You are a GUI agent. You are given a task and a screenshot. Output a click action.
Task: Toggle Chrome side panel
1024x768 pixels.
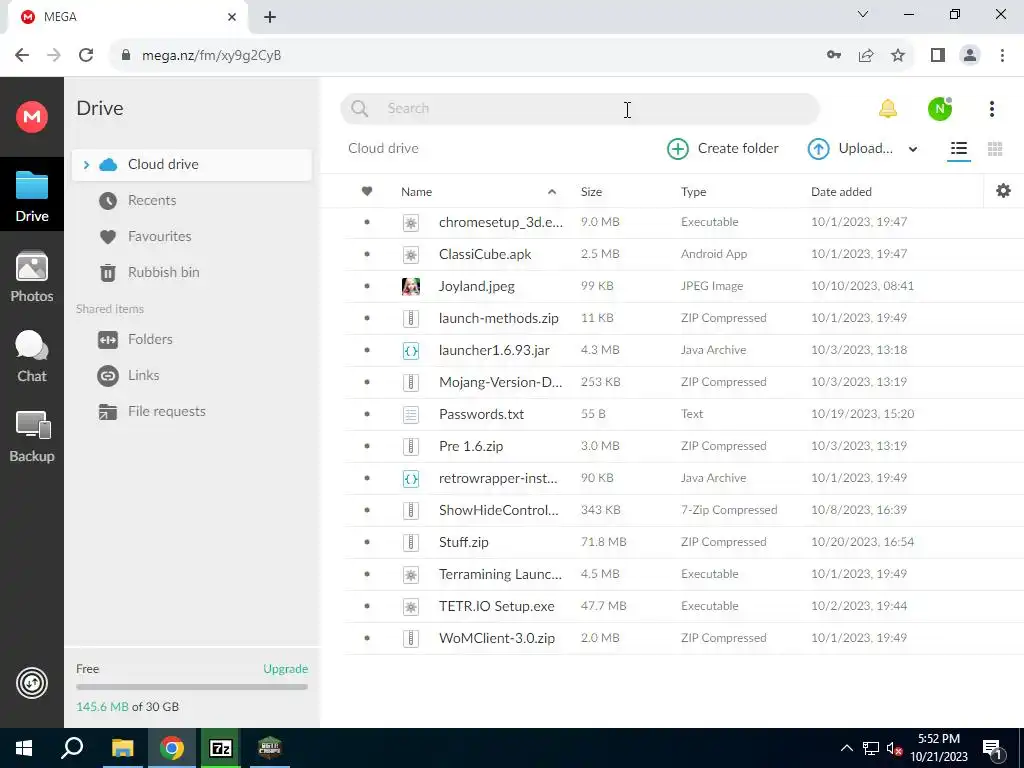[938, 56]
